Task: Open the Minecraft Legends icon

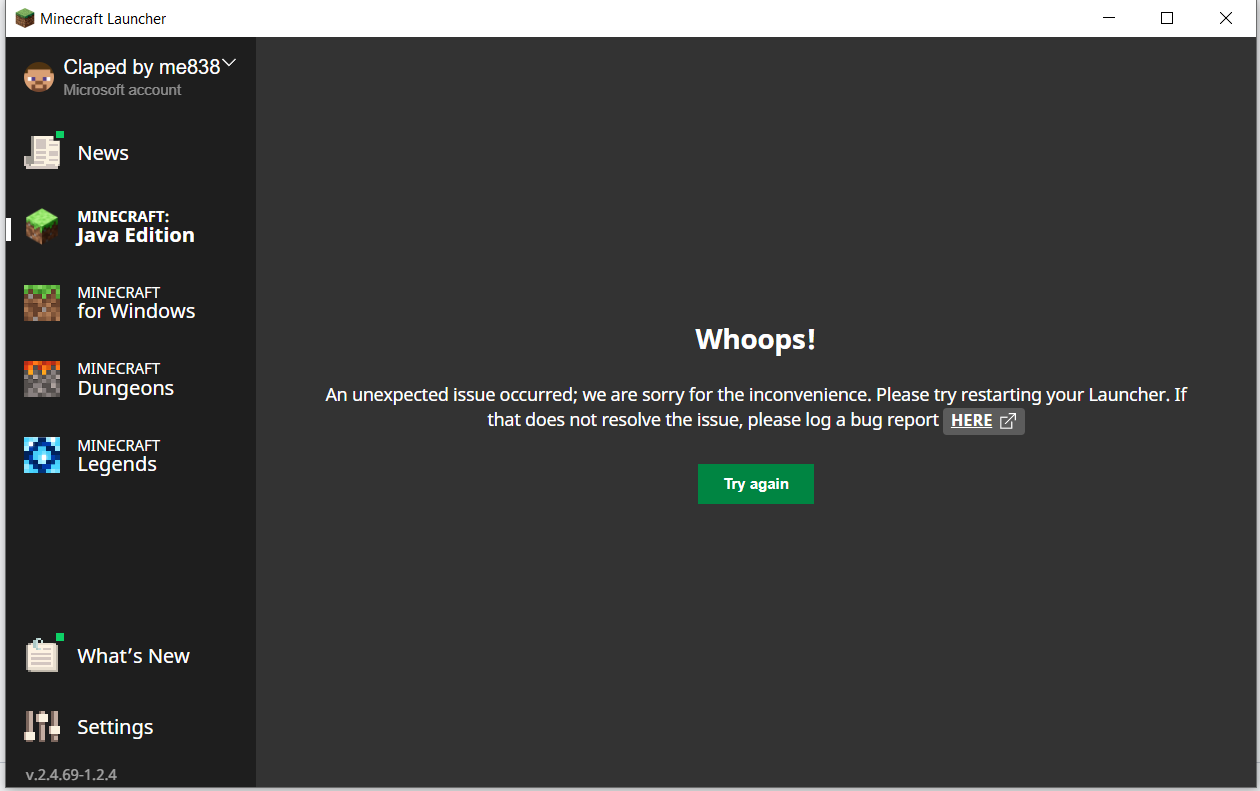Action: click(x=42, y=455)
